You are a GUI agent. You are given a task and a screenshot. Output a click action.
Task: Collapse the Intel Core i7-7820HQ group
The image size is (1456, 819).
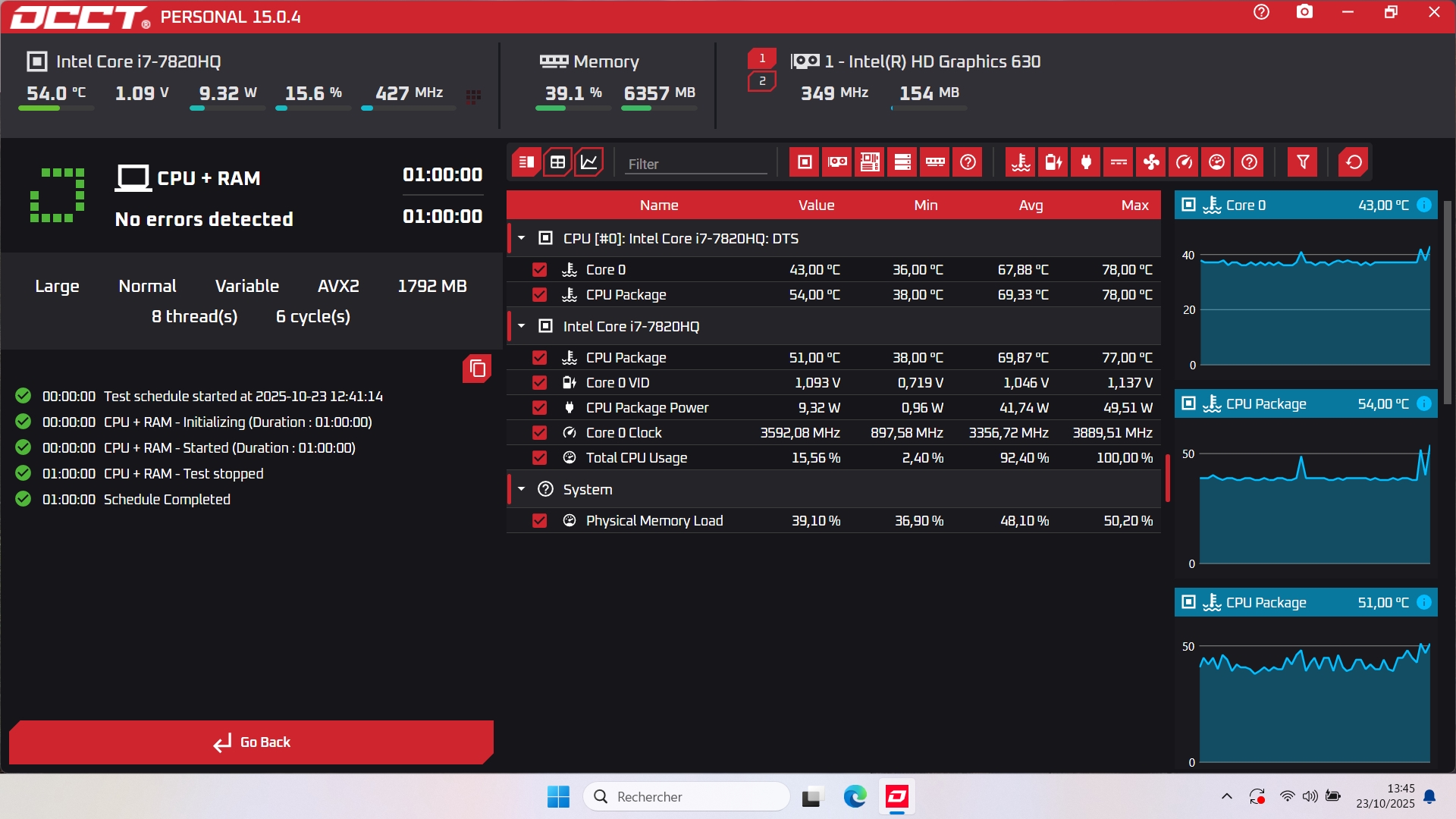[522, 326]
